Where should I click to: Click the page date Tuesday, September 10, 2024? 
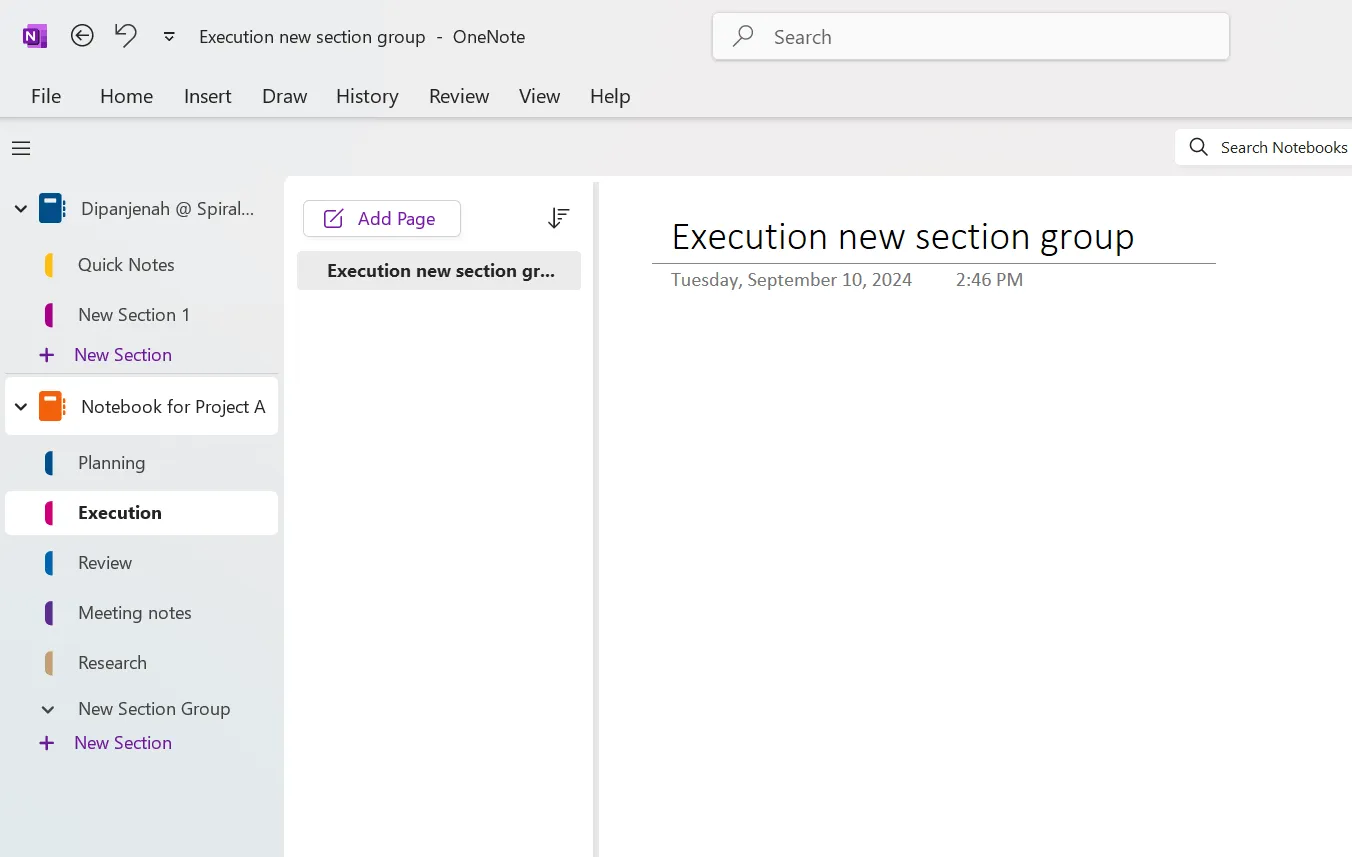(791, 280)
